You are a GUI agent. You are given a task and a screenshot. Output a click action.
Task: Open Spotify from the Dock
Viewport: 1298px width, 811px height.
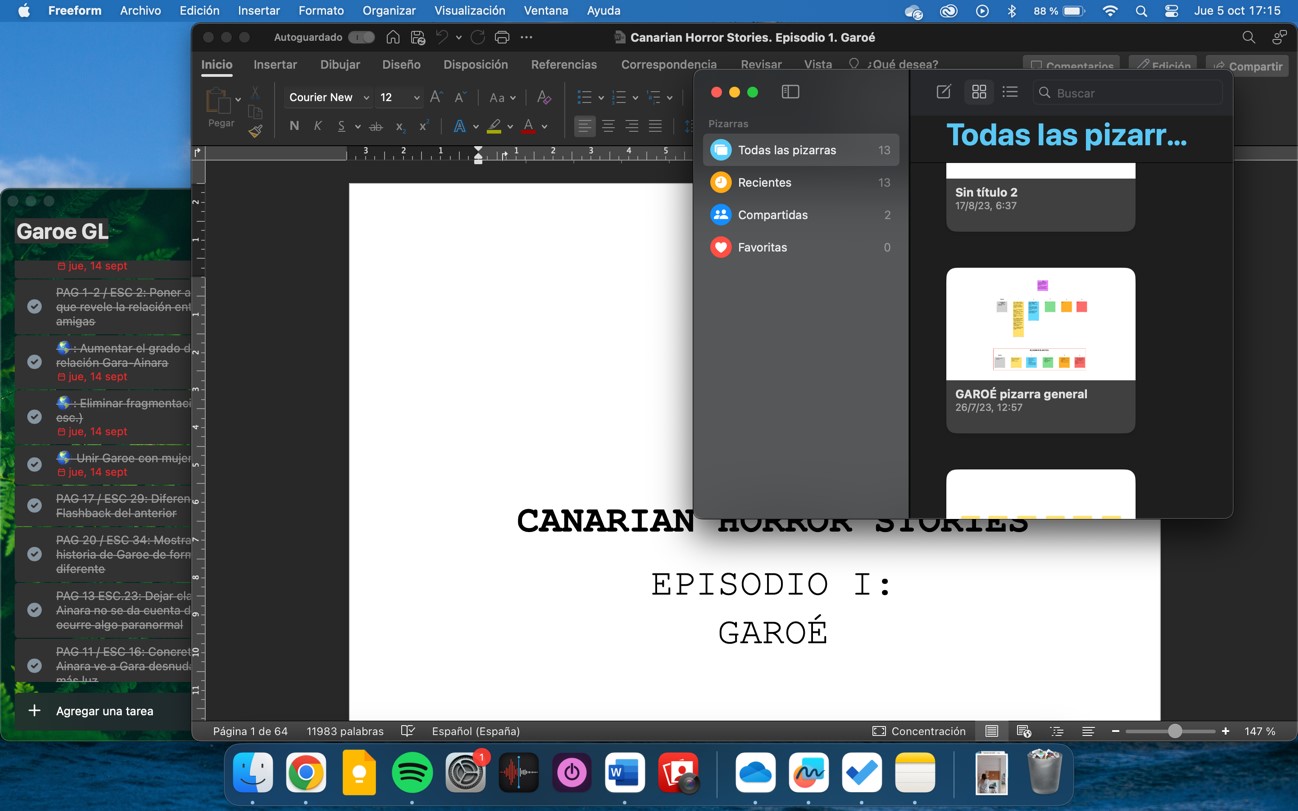point(412,773)
